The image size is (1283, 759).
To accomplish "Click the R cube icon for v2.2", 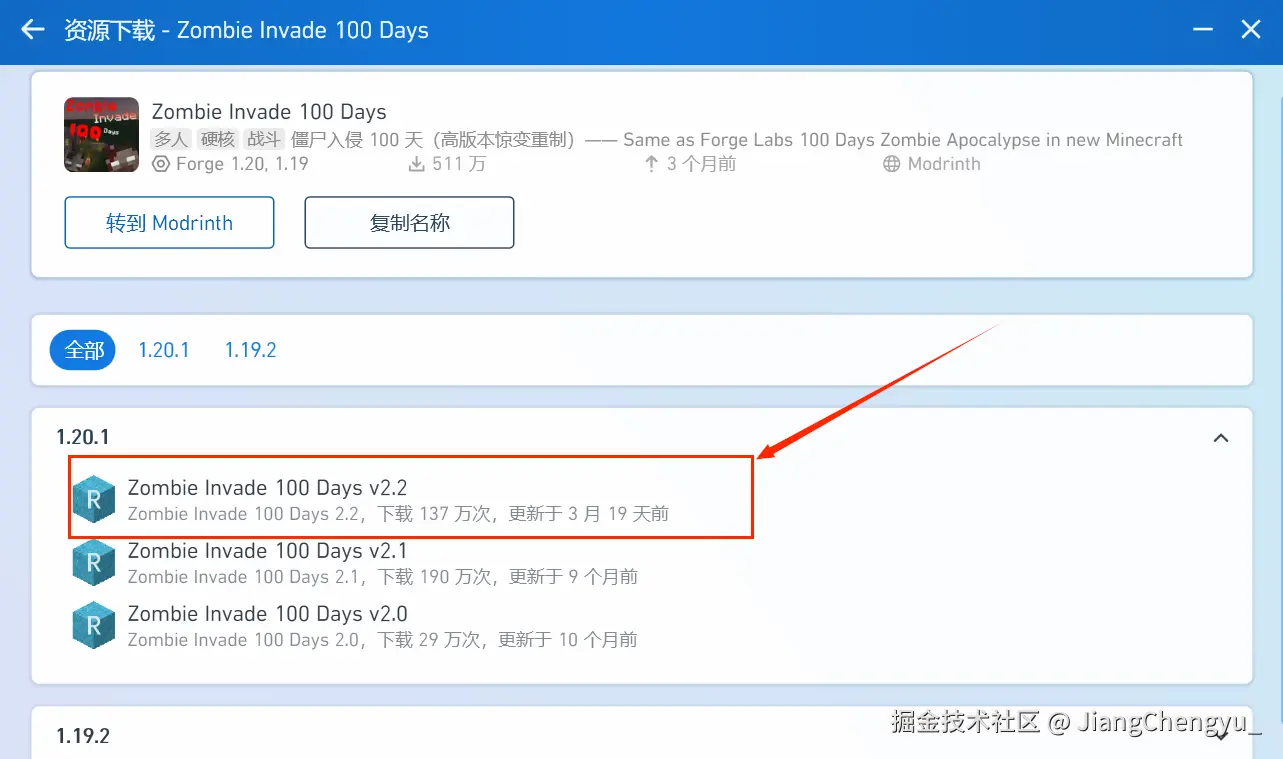I will (x=94, y=499).
